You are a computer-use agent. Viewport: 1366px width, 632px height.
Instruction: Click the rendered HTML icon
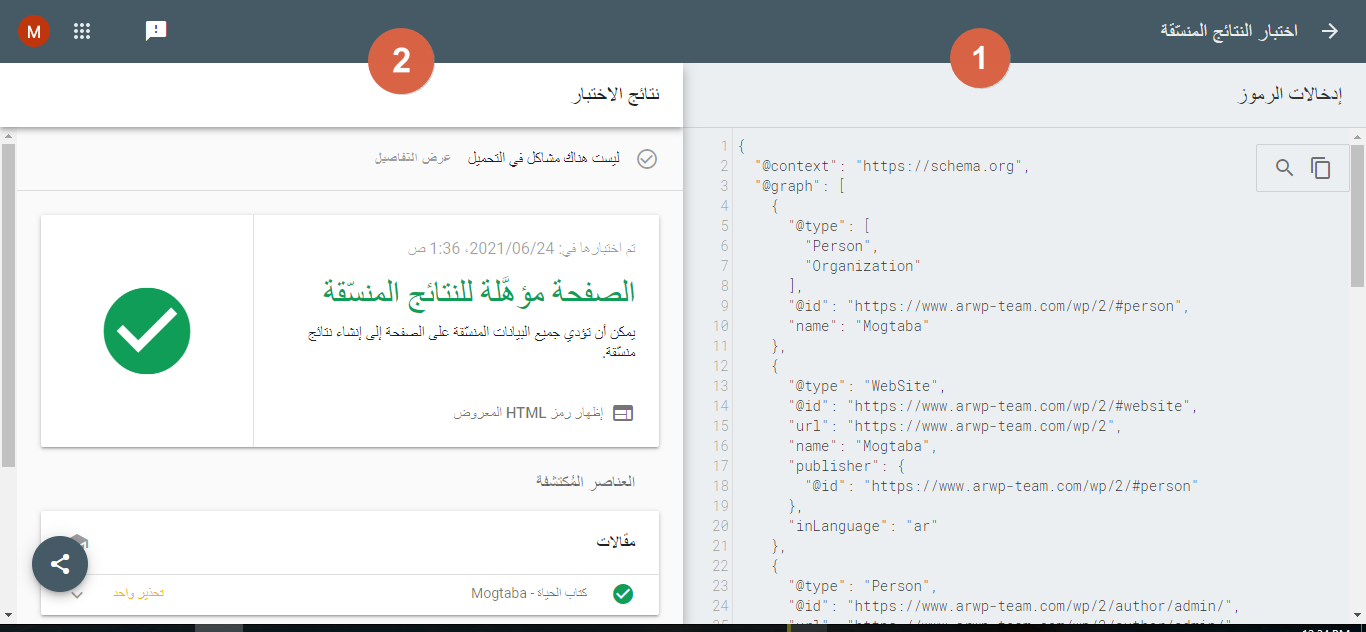tap(623, 413)
